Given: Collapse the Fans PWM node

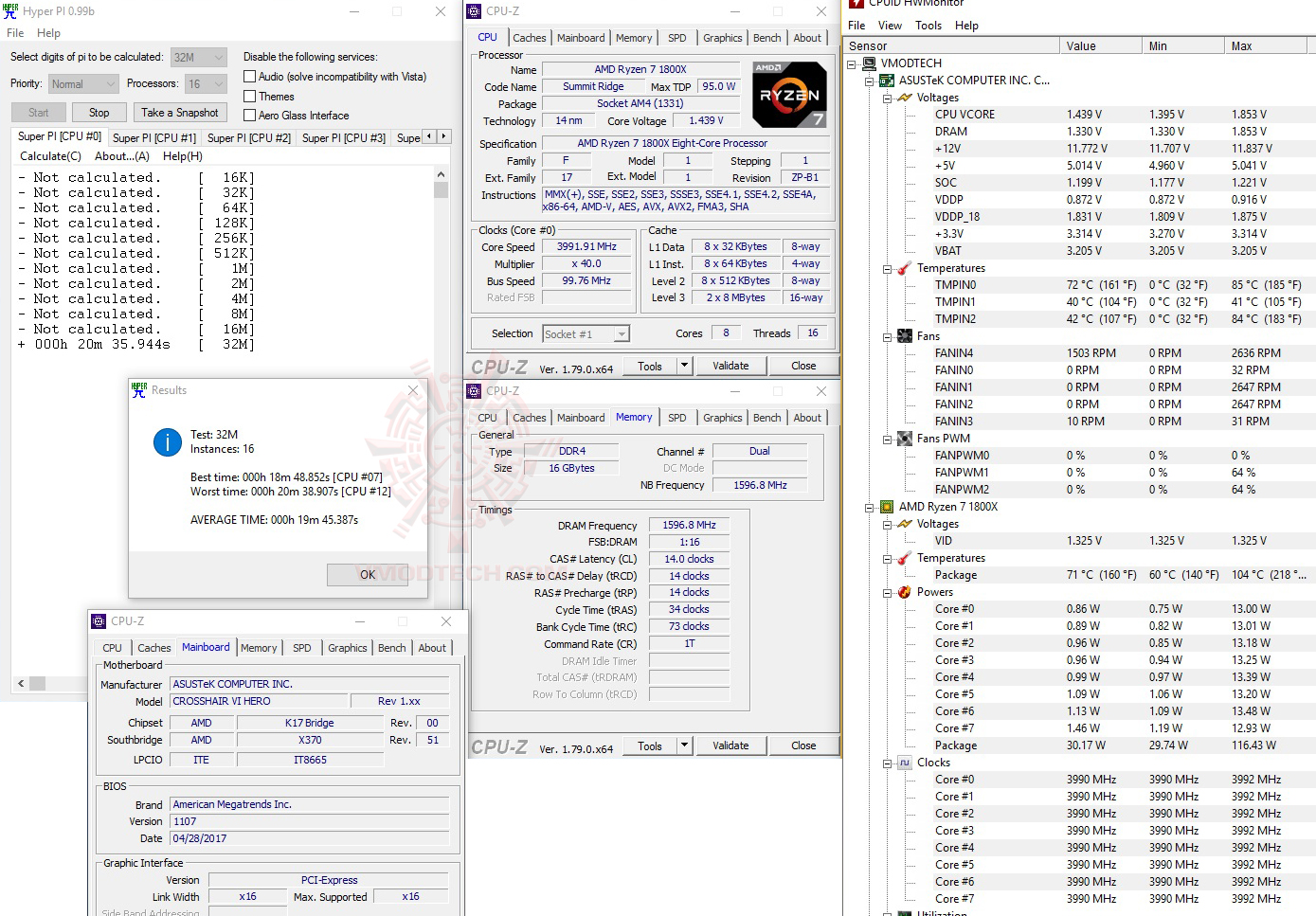Looking at the screenshot, I should [x=887, y=439].
